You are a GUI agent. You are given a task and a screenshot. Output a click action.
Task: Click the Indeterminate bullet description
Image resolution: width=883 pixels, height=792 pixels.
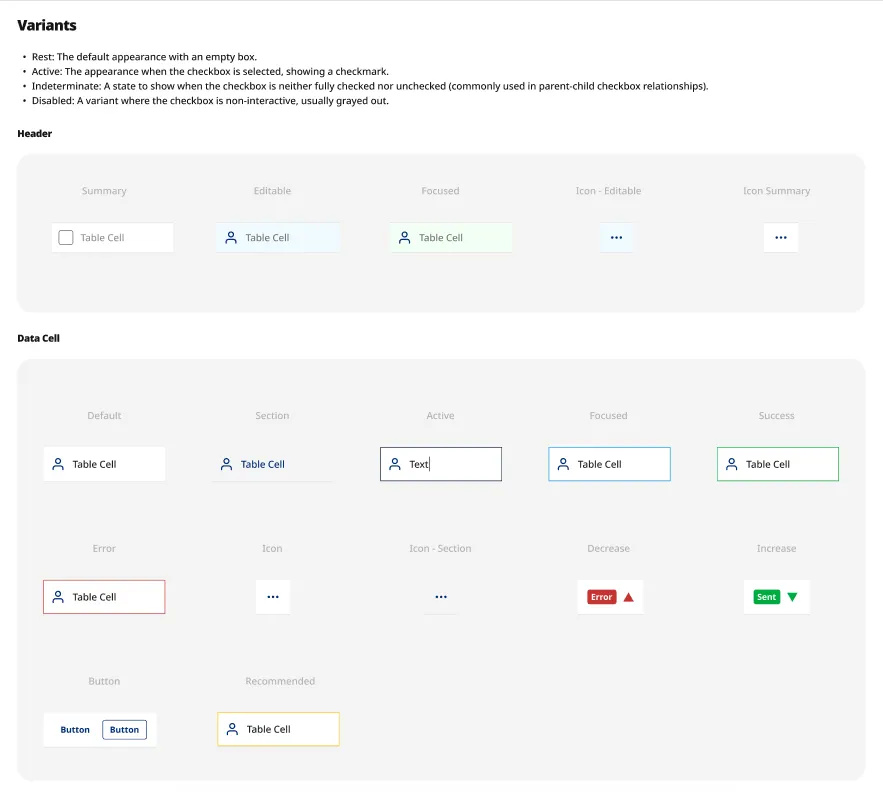tap(370, 86)
